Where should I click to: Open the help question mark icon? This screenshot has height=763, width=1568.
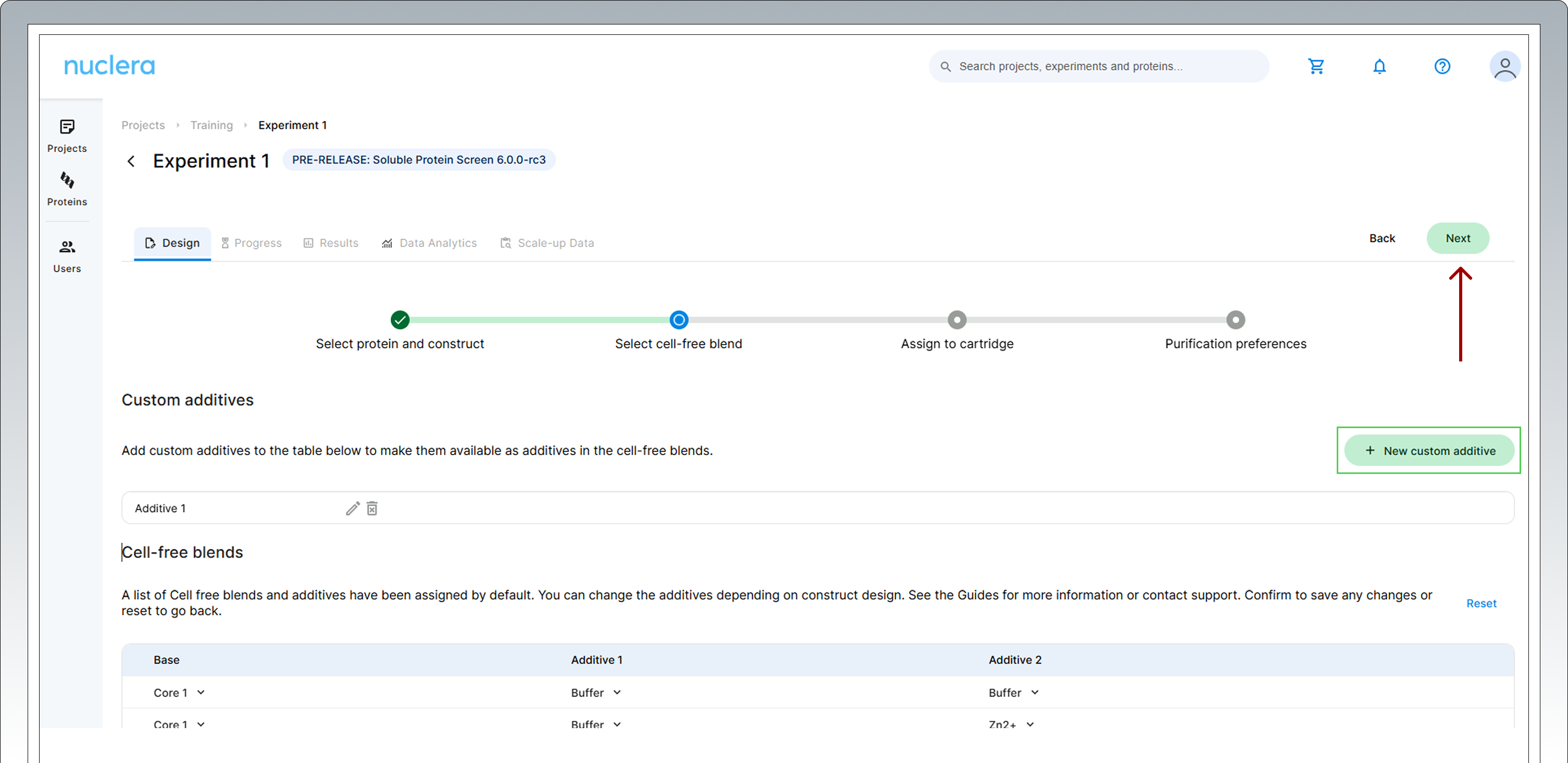tap(1442, 66)
